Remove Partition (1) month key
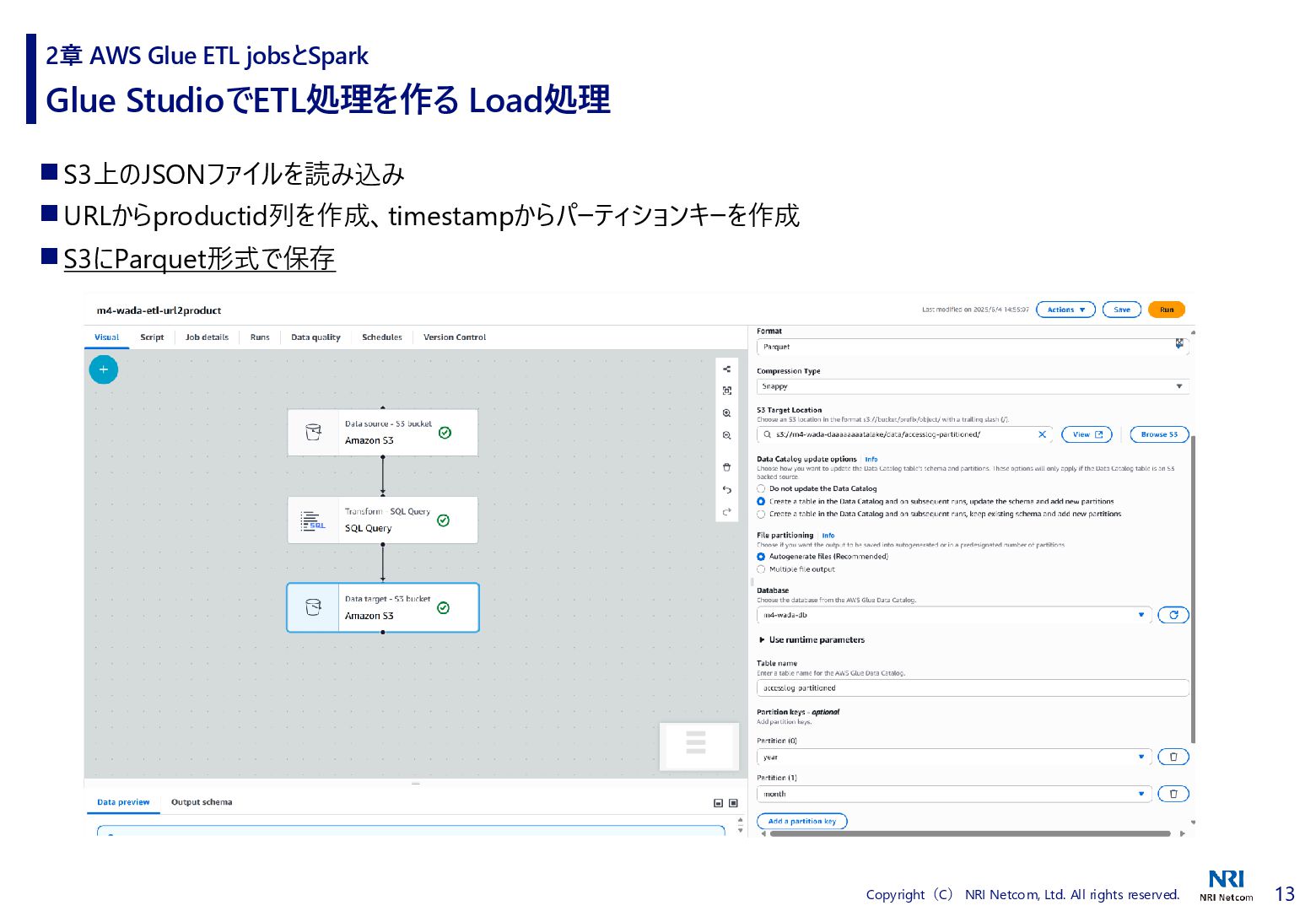This screenshot has width=1316, height=911. [x=1173, y=794]
